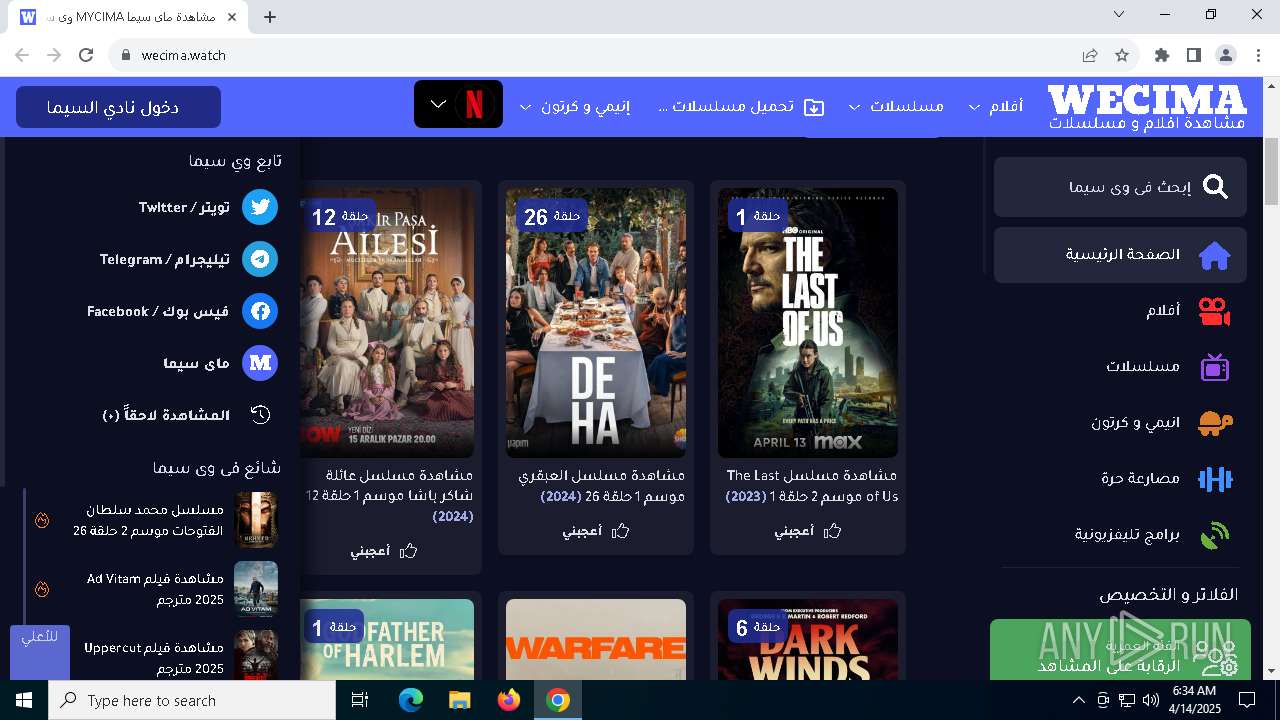
Task: Open مسلسل محمد سلطان الفتوحات trending link
Action: (150, 519)
